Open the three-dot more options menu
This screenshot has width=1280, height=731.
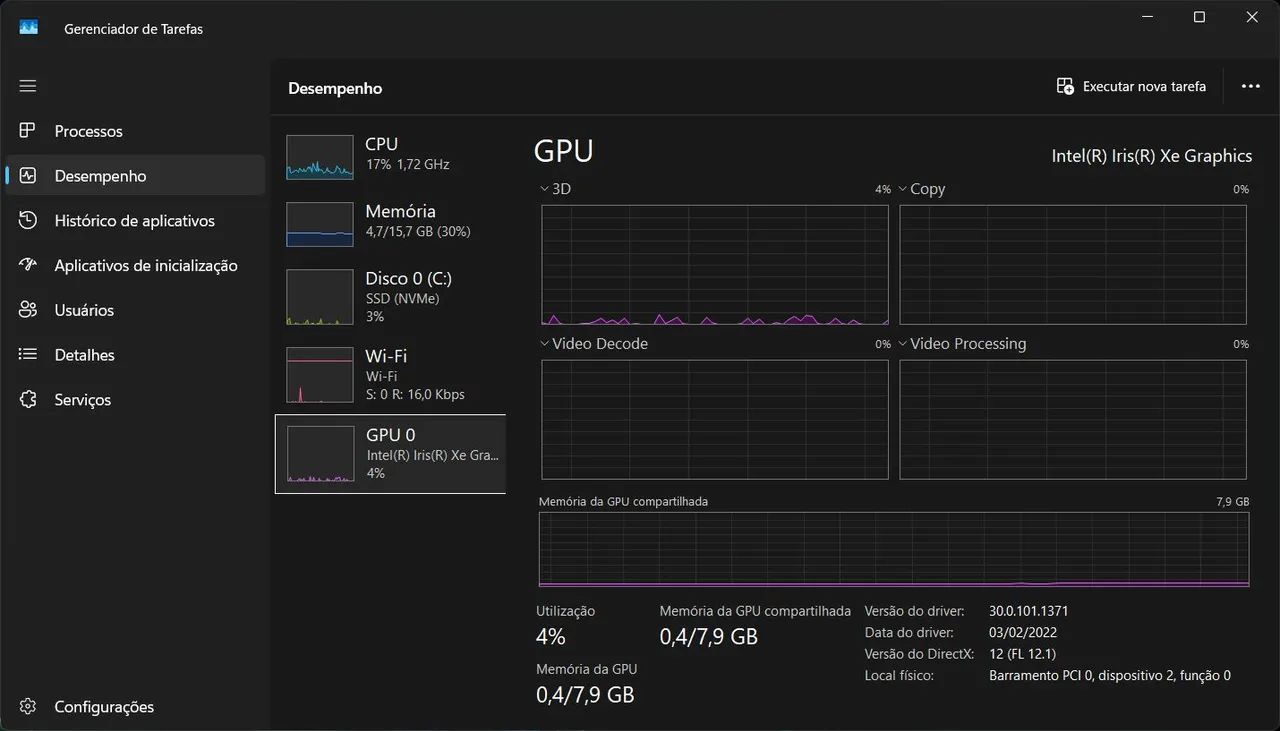coord(1250,87)
